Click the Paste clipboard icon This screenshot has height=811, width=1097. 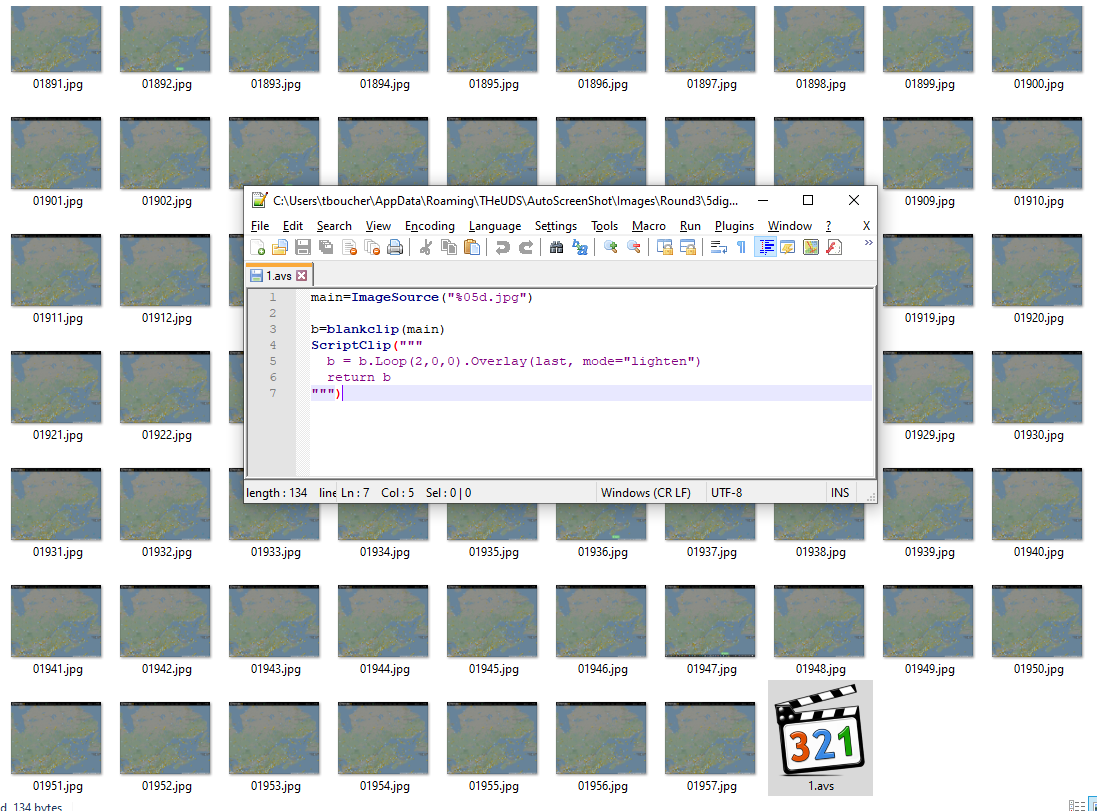tap(472, 247)
